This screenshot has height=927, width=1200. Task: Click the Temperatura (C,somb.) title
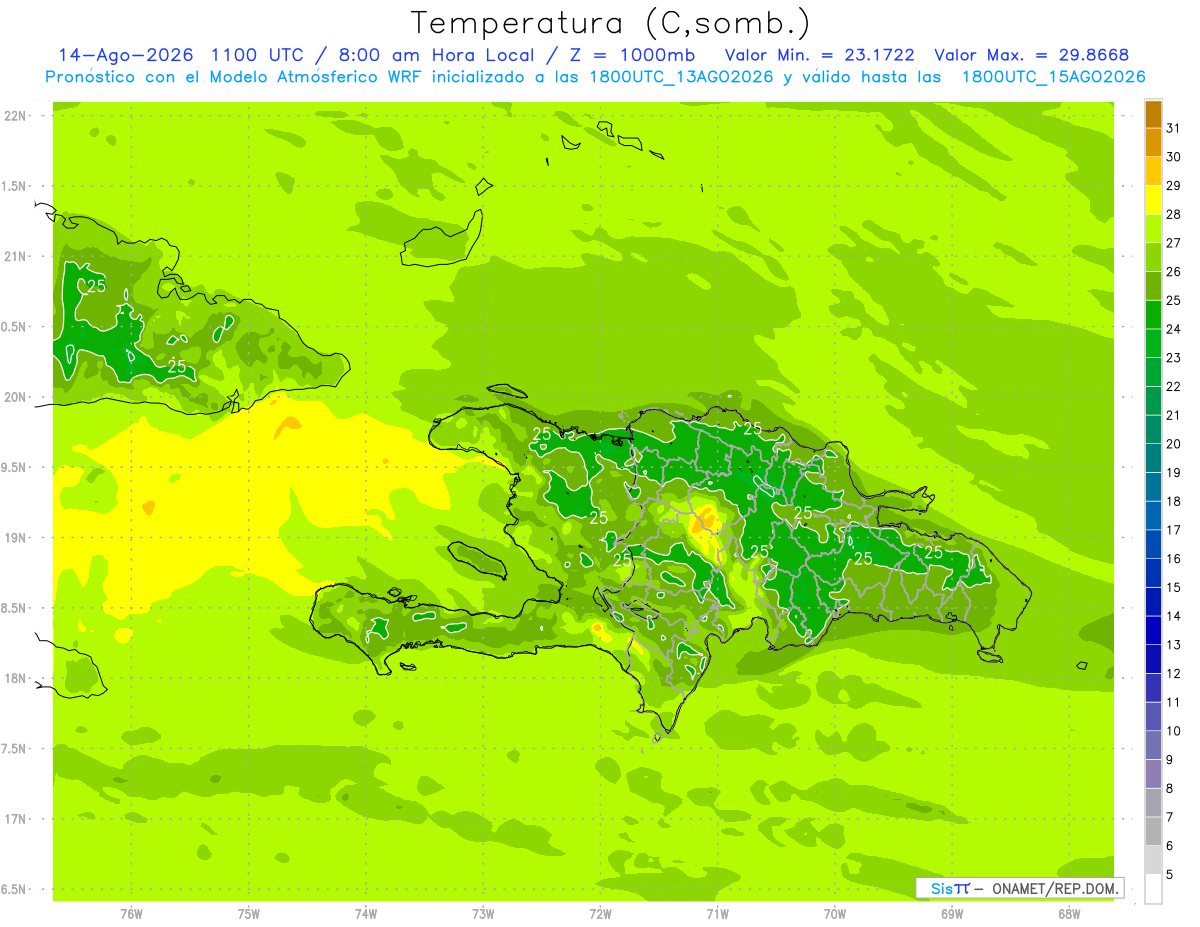[x=611, y=23]
